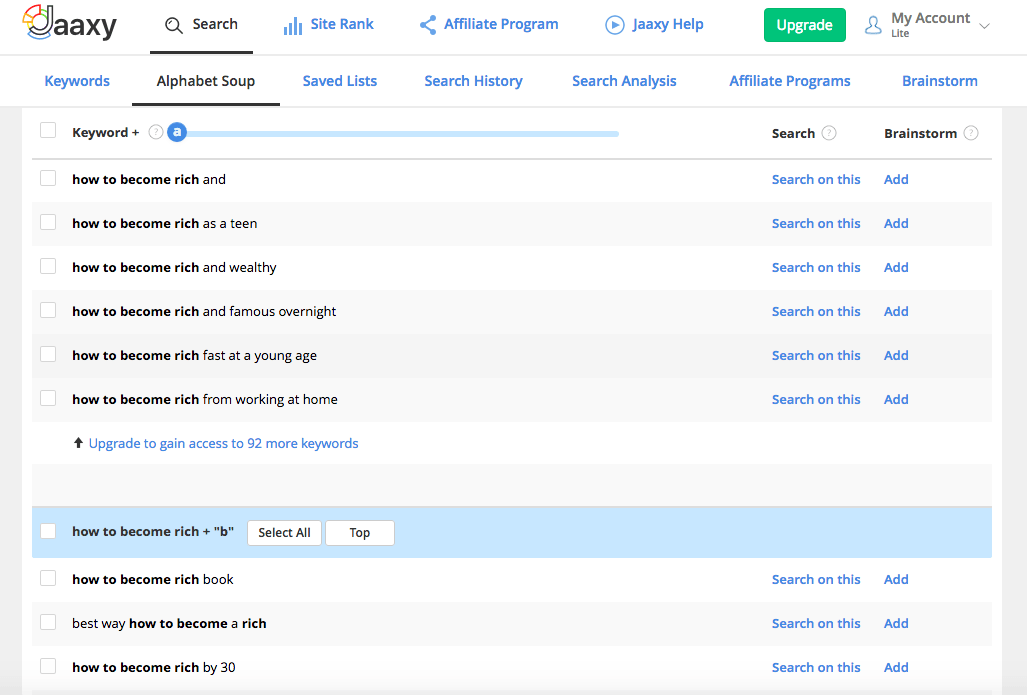The width and height of the screenshot is (1027, 695).
Task: Search on this for 'how to become rich by 30'
Action: tap(816, 667)
